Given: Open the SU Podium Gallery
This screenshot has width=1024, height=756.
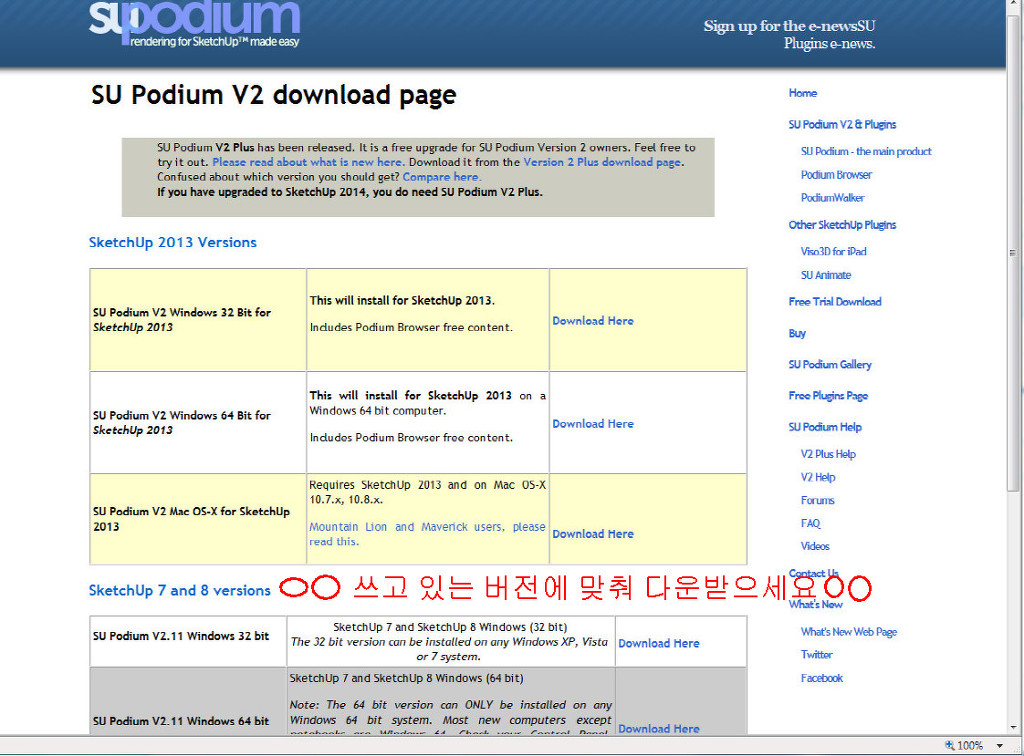Looking at the screenshot, I should click(829, 364).
